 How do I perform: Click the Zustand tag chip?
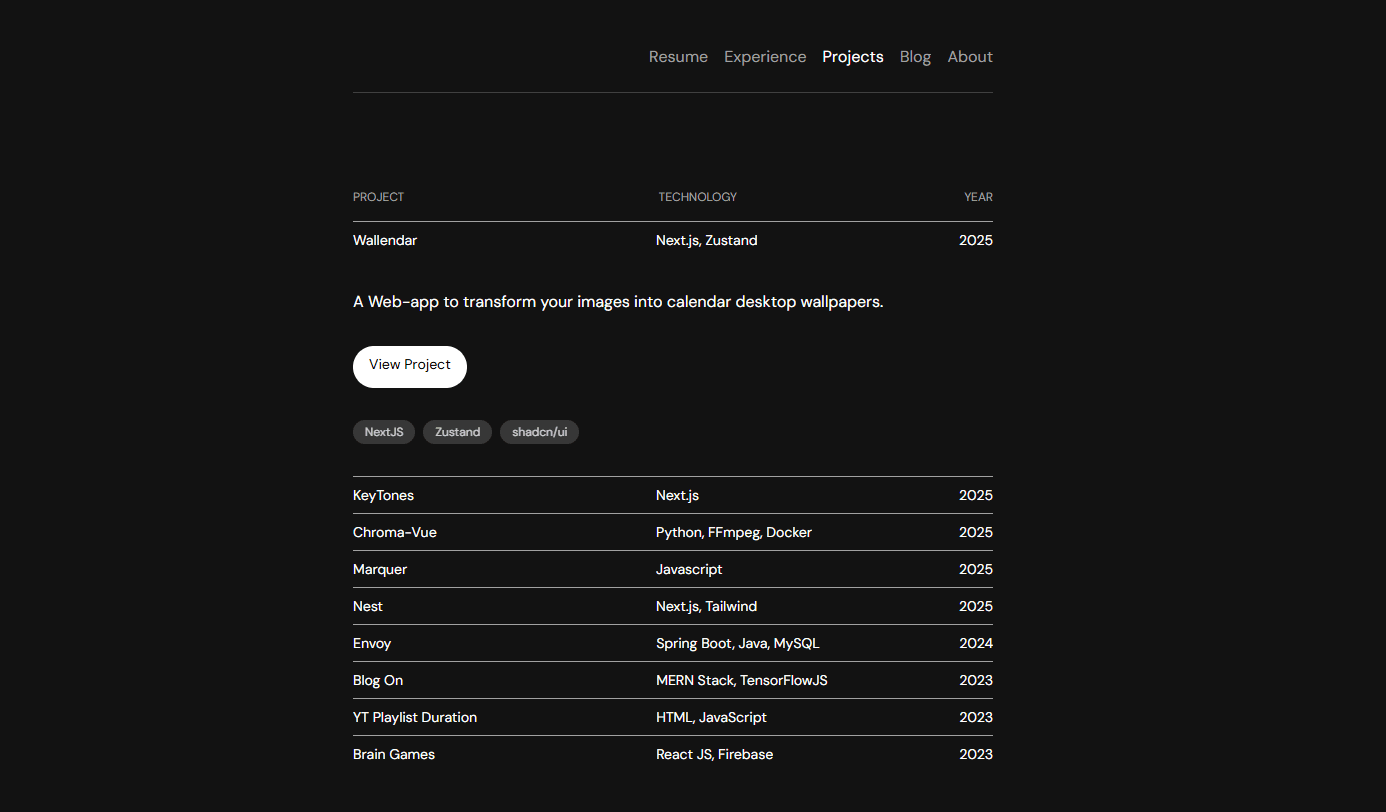coord(457,432)
